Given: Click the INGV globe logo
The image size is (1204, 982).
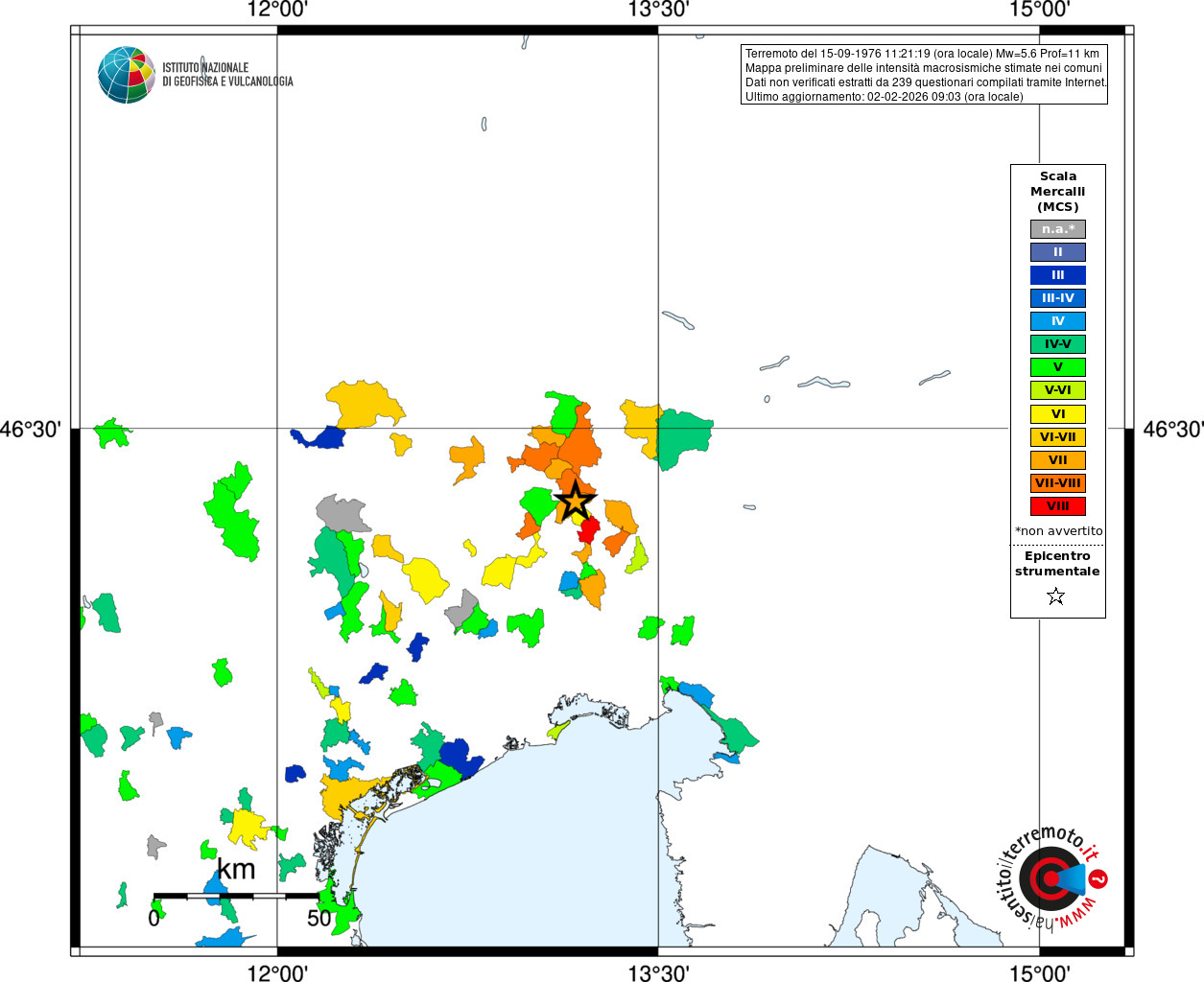Looking at the screenshot, I should [126, 75].
